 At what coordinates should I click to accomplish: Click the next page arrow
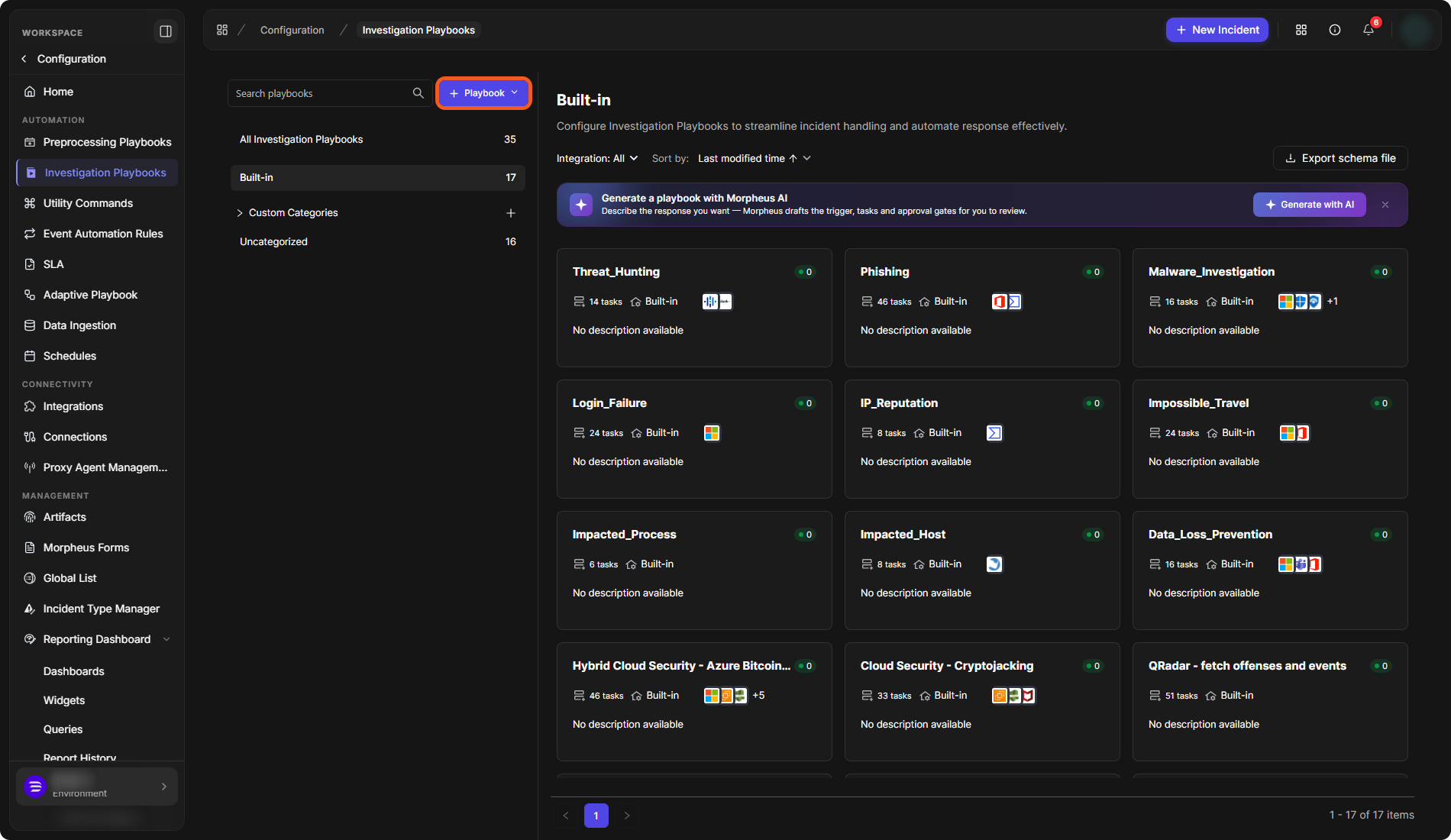click(627, 816)
